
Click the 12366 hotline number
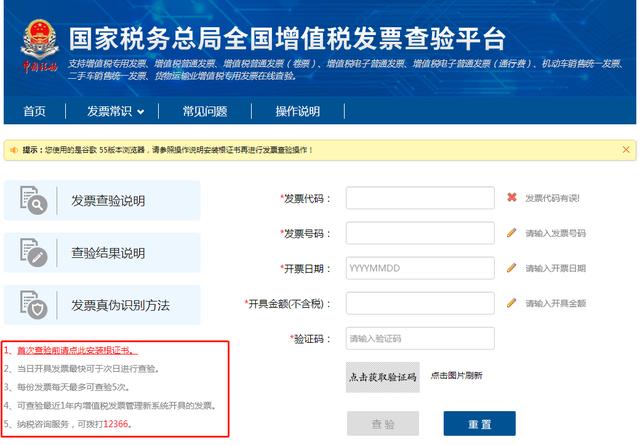[x=116, y=424]
